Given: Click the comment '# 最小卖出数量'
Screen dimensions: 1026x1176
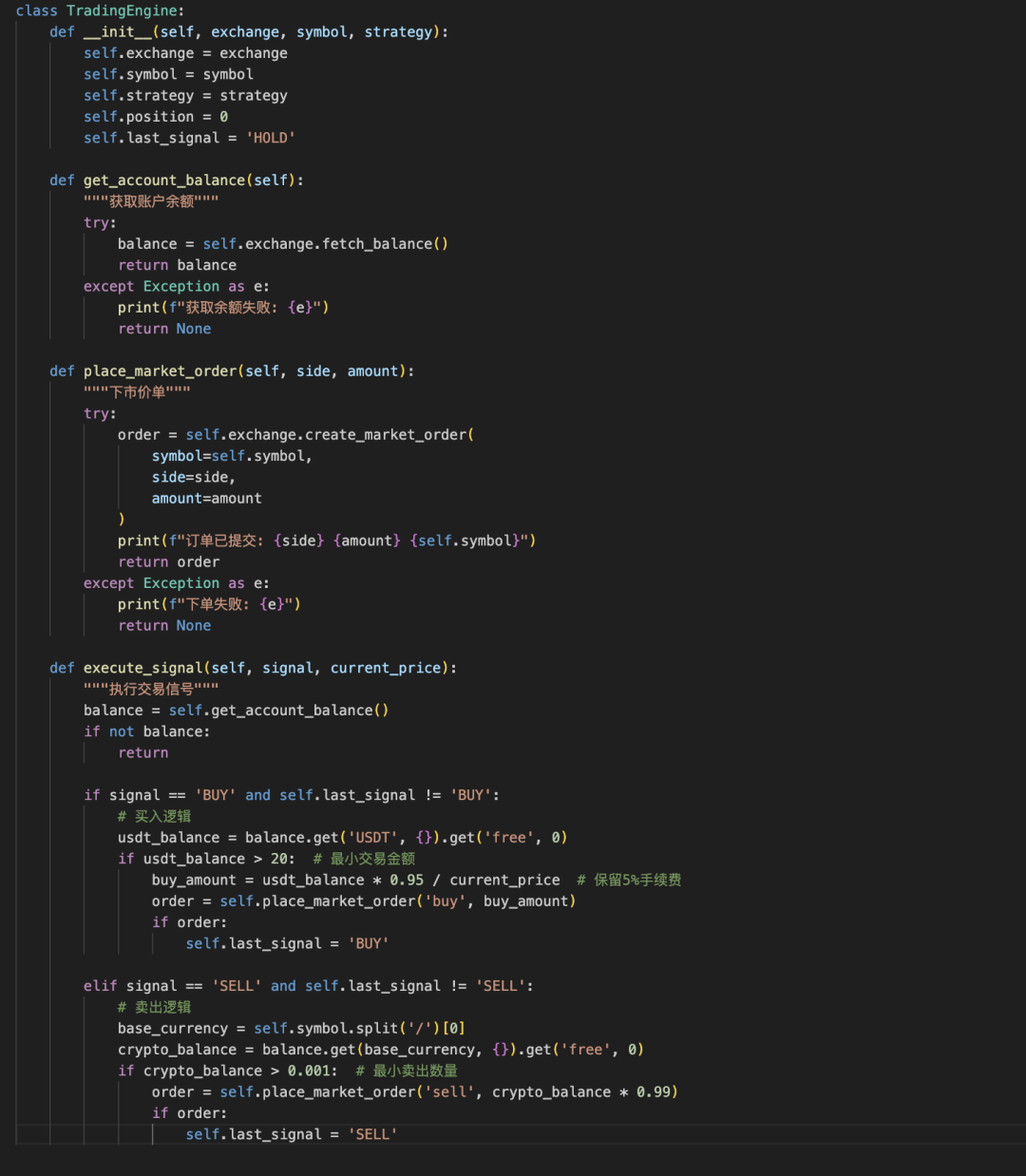Looking at the screenshot, I should (407, 1072).
